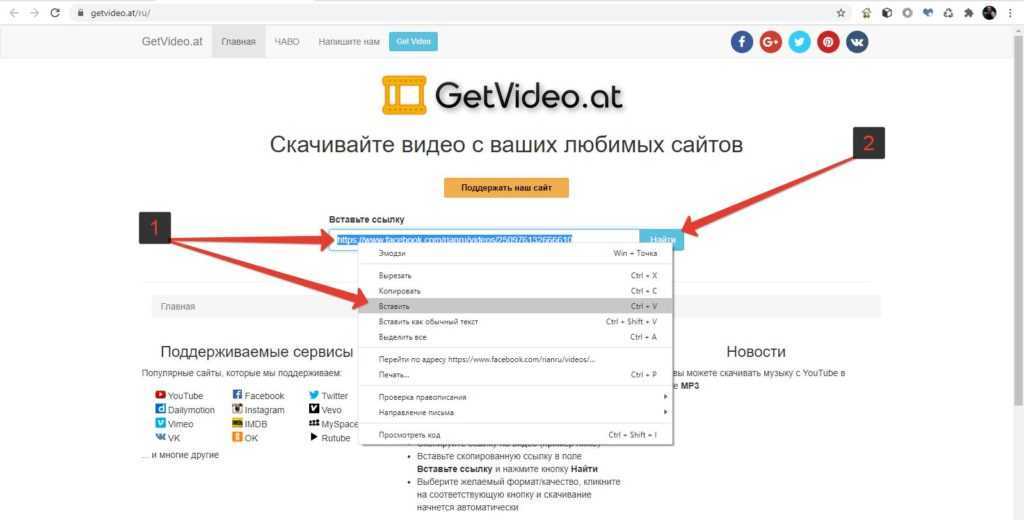1024x520 pixels.
Task: Open the Facebook share icon
Action: point(741,42)
